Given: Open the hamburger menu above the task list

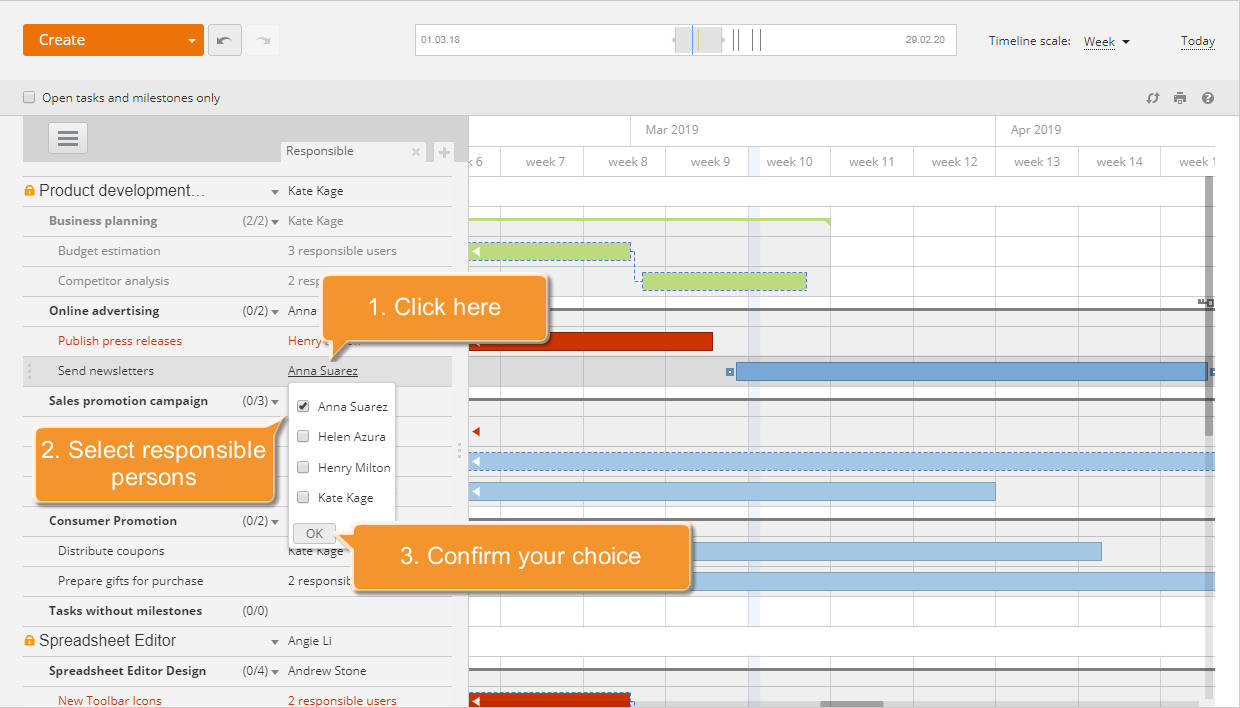Looking at the screenshot, I should coord(67,138).
